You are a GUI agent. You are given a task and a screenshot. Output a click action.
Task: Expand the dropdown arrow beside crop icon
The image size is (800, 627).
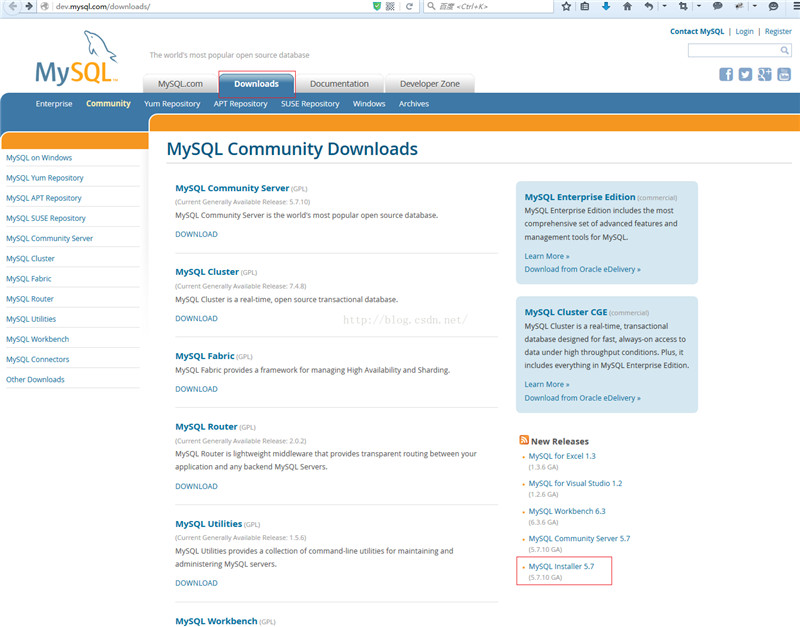[x=699, y=6]
